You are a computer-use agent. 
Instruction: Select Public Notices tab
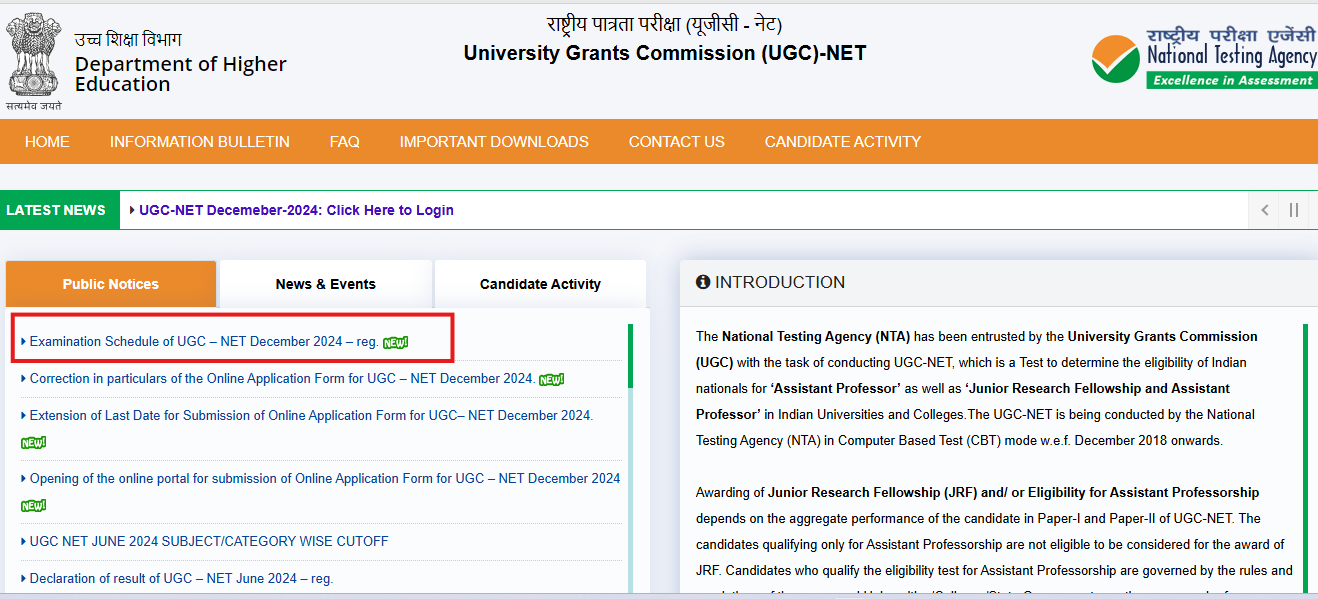(110, 284)
